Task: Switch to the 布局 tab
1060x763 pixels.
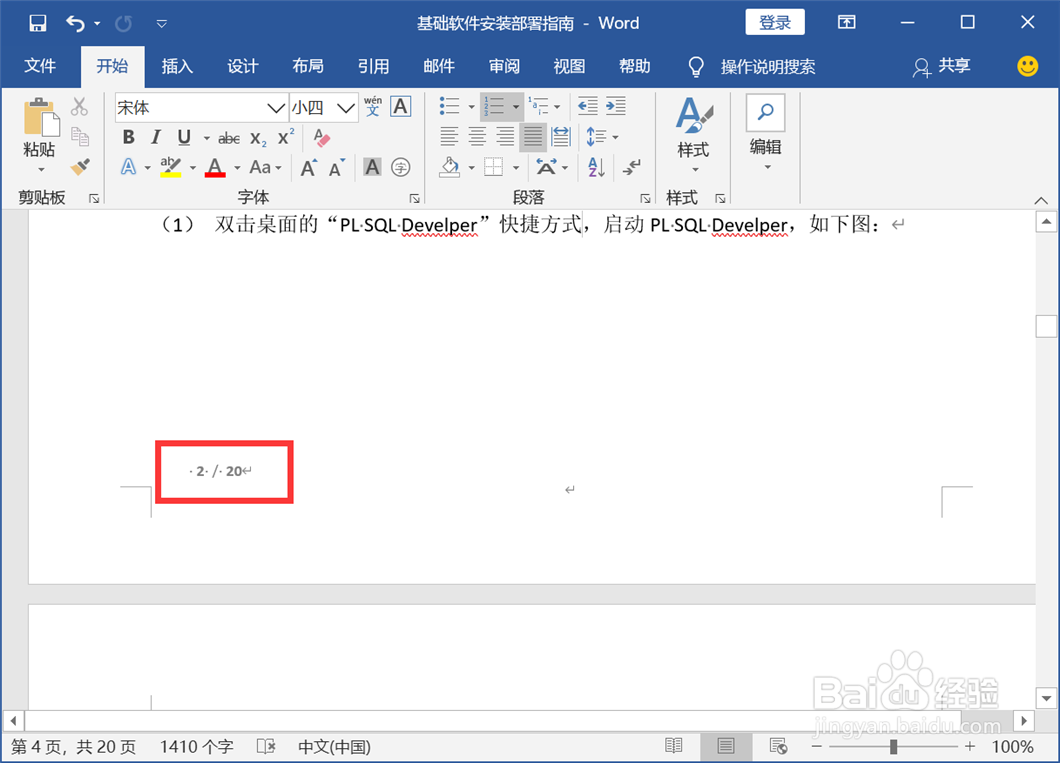Action: tap(308, 66)
